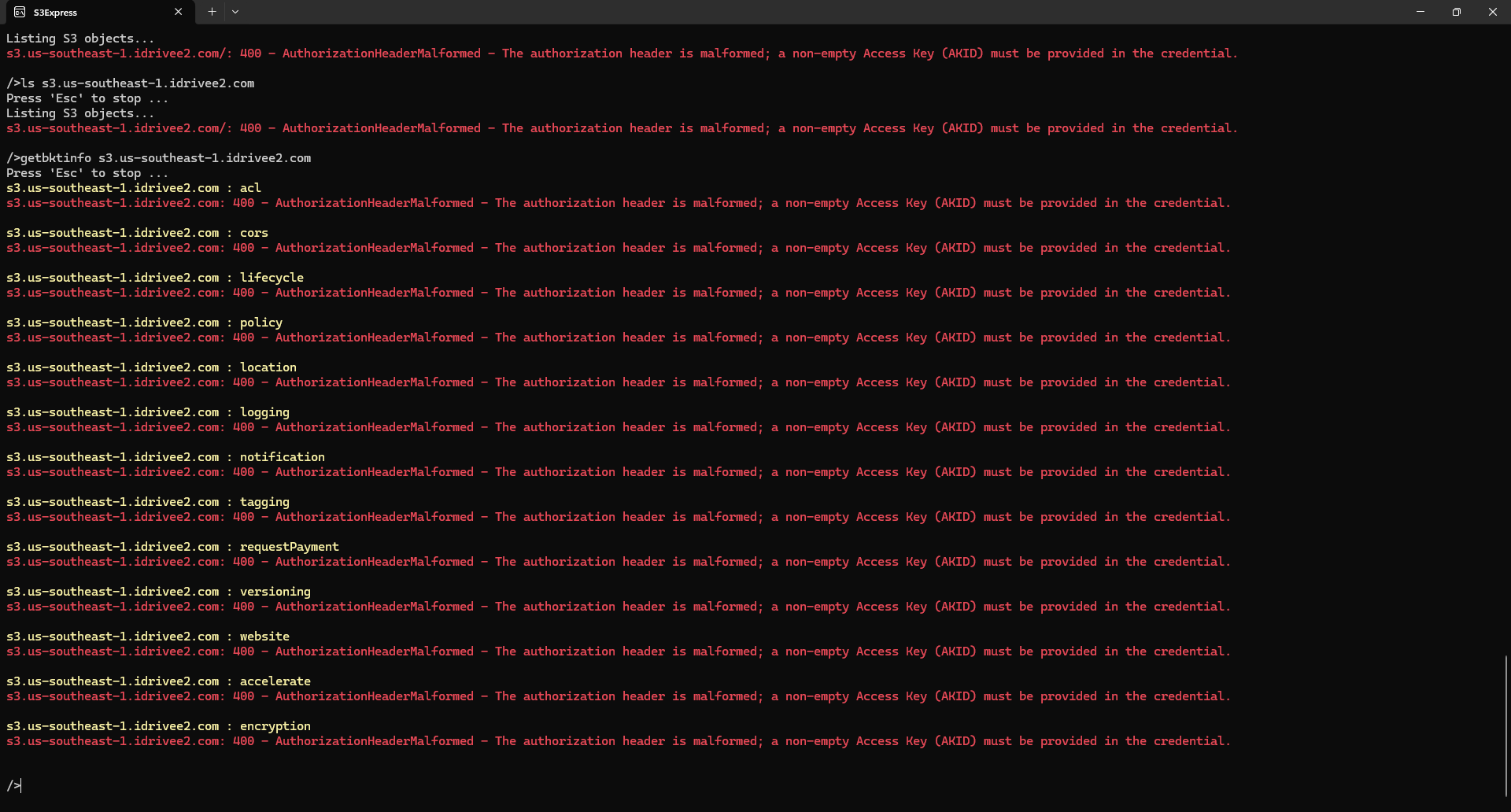Expand the new tab profile dropdown
This screenshot has height=812, width=1511.
pos(235,12)
